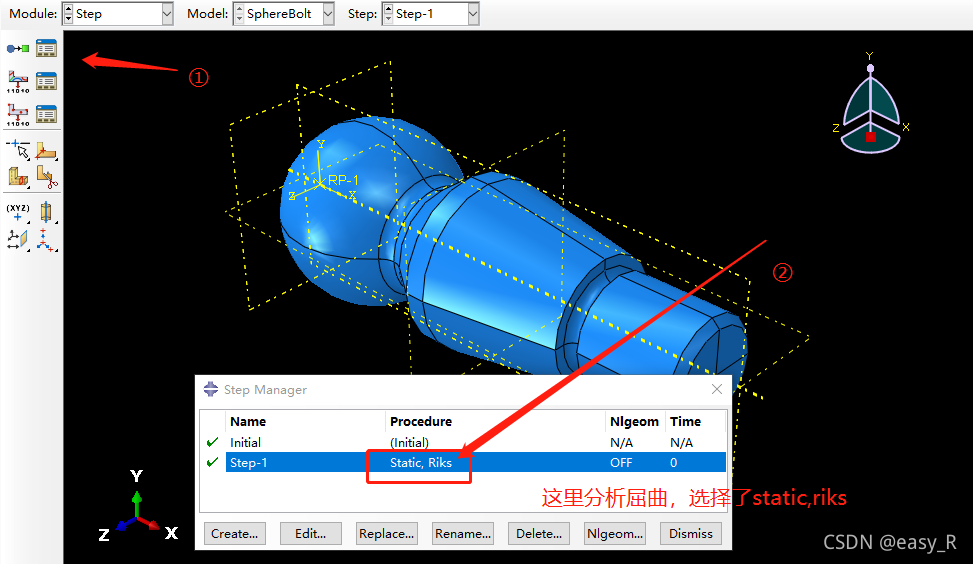The width and height of the screenshot is (973, 564).
Task: Select the Step-1 row name
Action: [248, 462]
